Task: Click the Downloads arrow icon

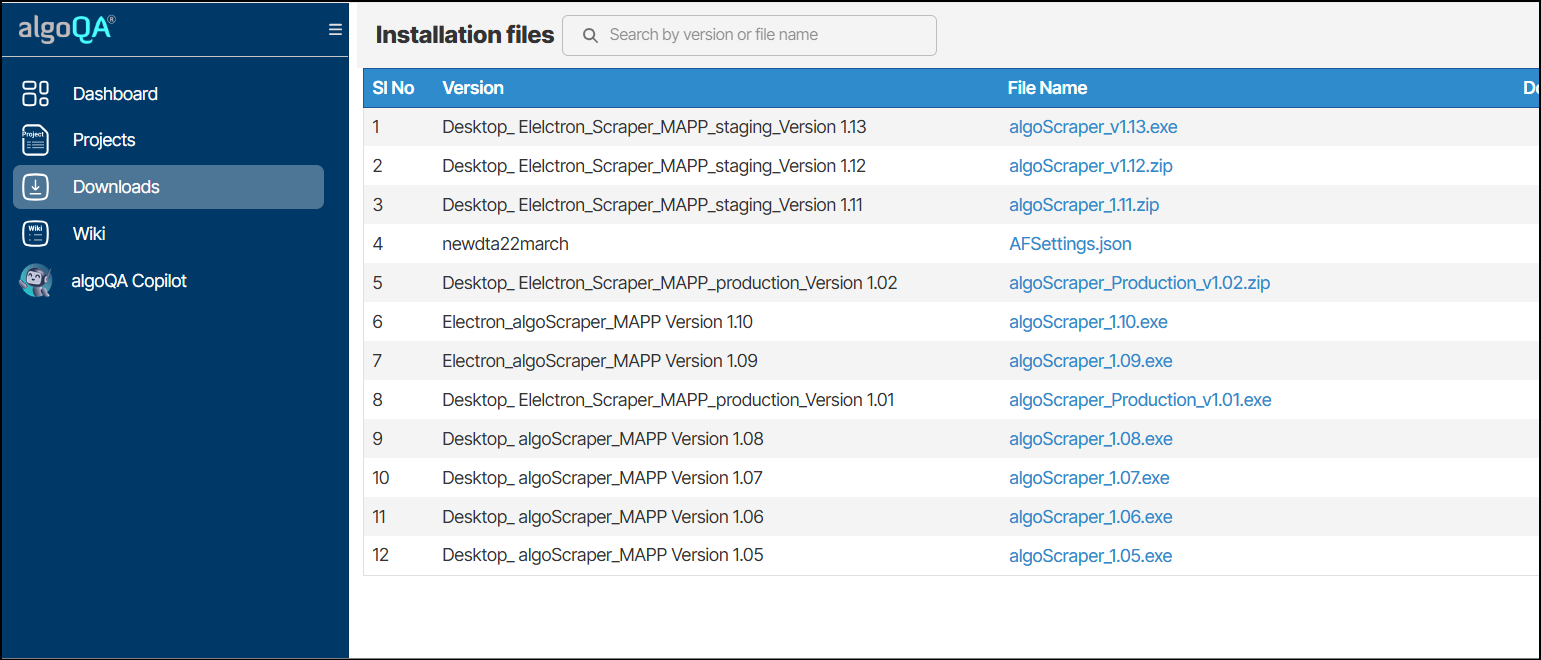Action: (x=35, y=187)
